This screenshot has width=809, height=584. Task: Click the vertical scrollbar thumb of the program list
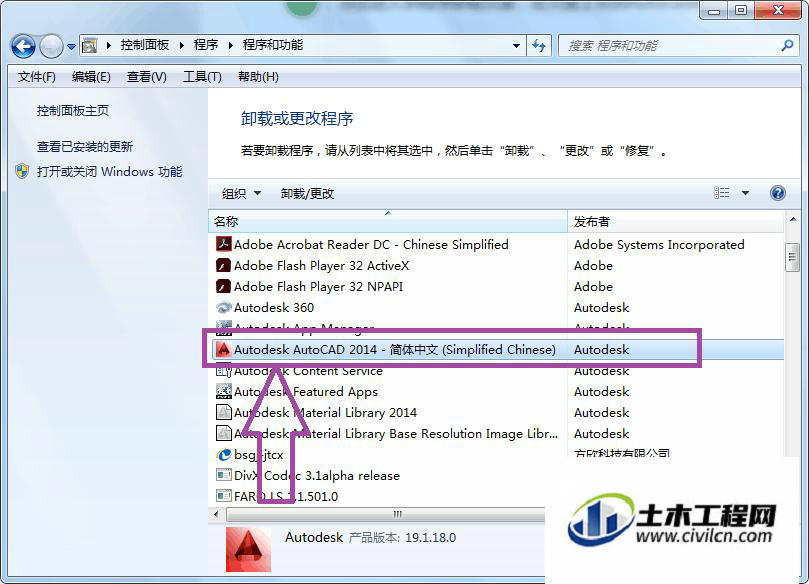coord(792,256)
